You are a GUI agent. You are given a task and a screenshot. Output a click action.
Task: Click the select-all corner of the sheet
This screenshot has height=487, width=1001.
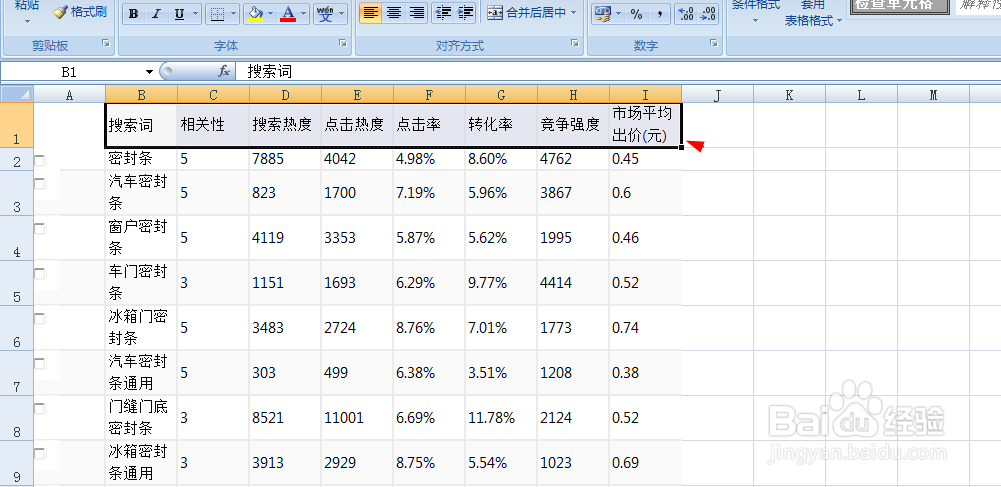coord(17,94)
